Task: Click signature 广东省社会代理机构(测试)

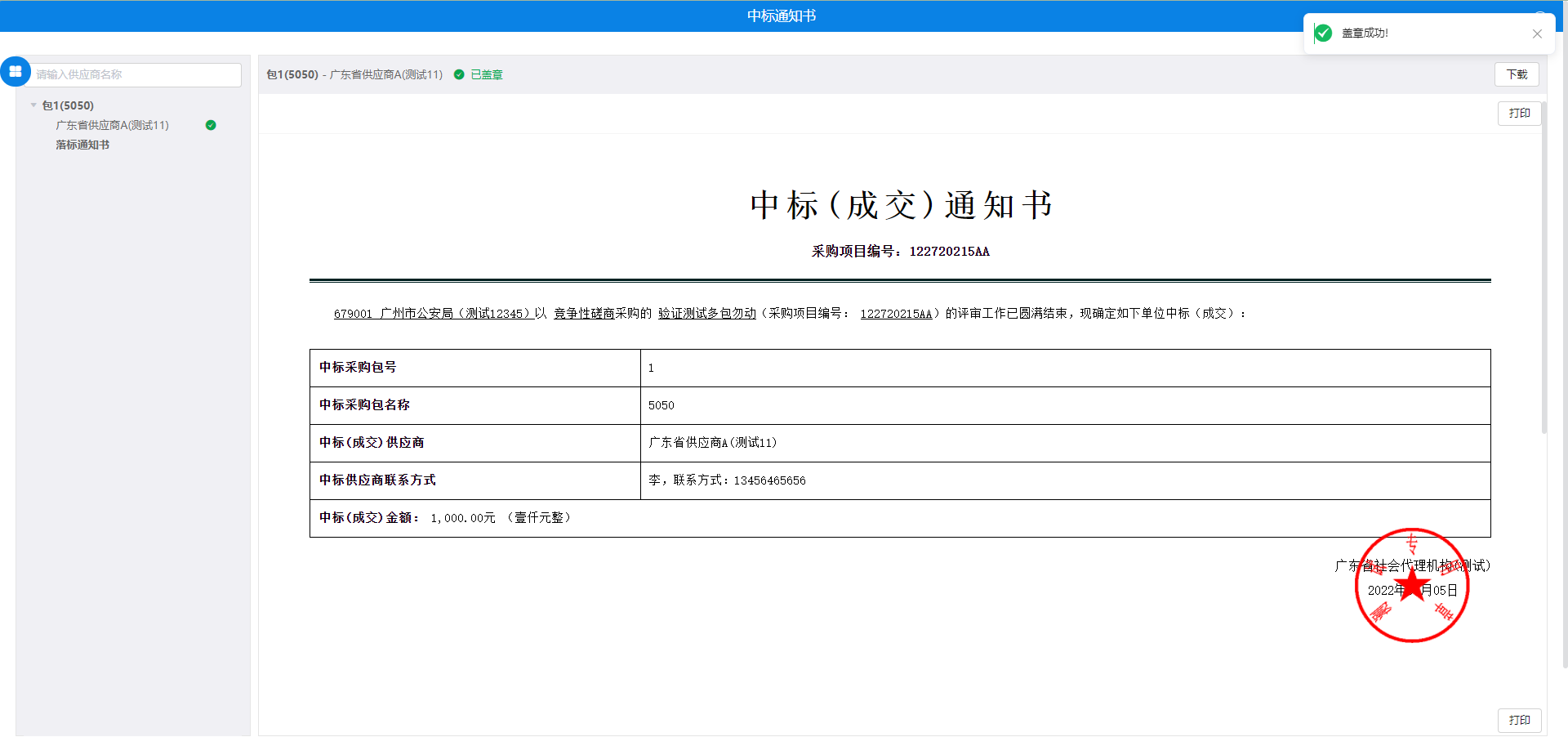Action: pos(1413,565)
